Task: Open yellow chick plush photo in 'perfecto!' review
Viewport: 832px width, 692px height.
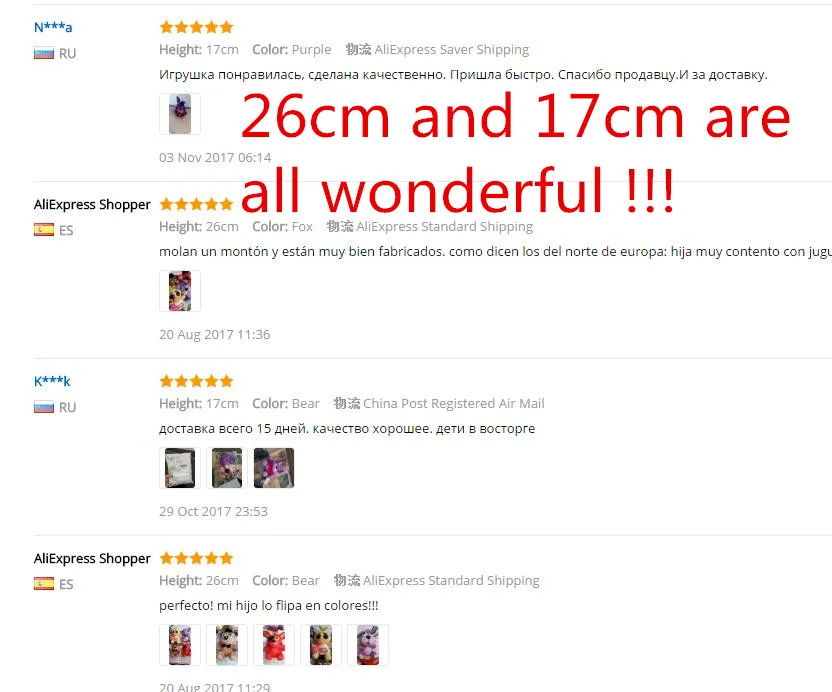Action: pyautogui.click(x=321, y=645)
